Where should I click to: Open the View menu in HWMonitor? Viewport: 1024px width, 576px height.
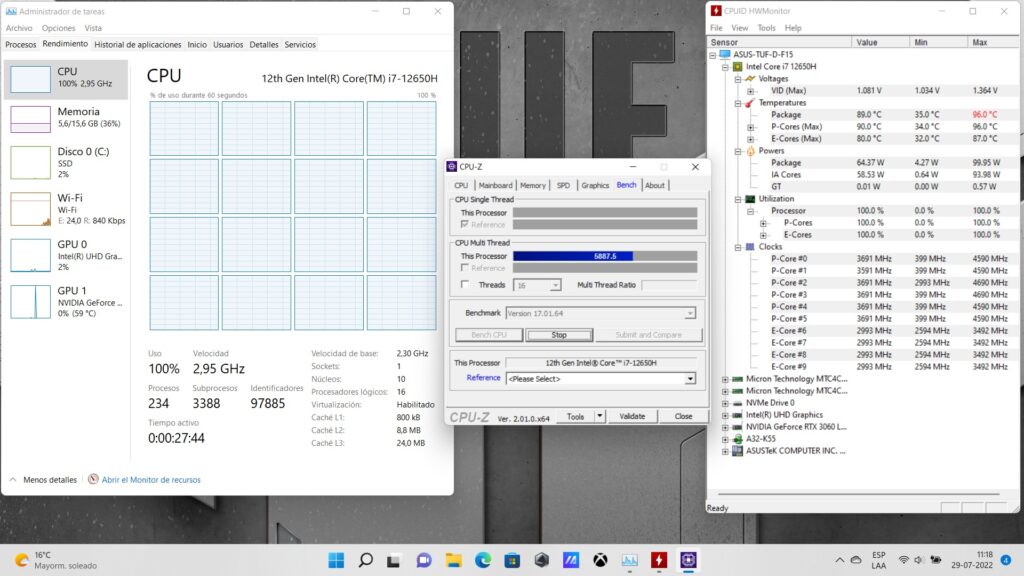(739, 28)
